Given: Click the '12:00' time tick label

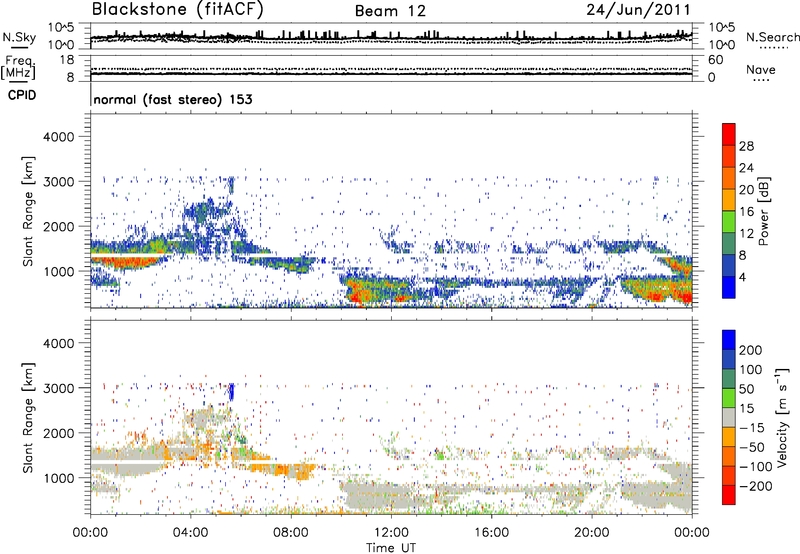Looking at the screenshot, I should [x=391, y=533].
